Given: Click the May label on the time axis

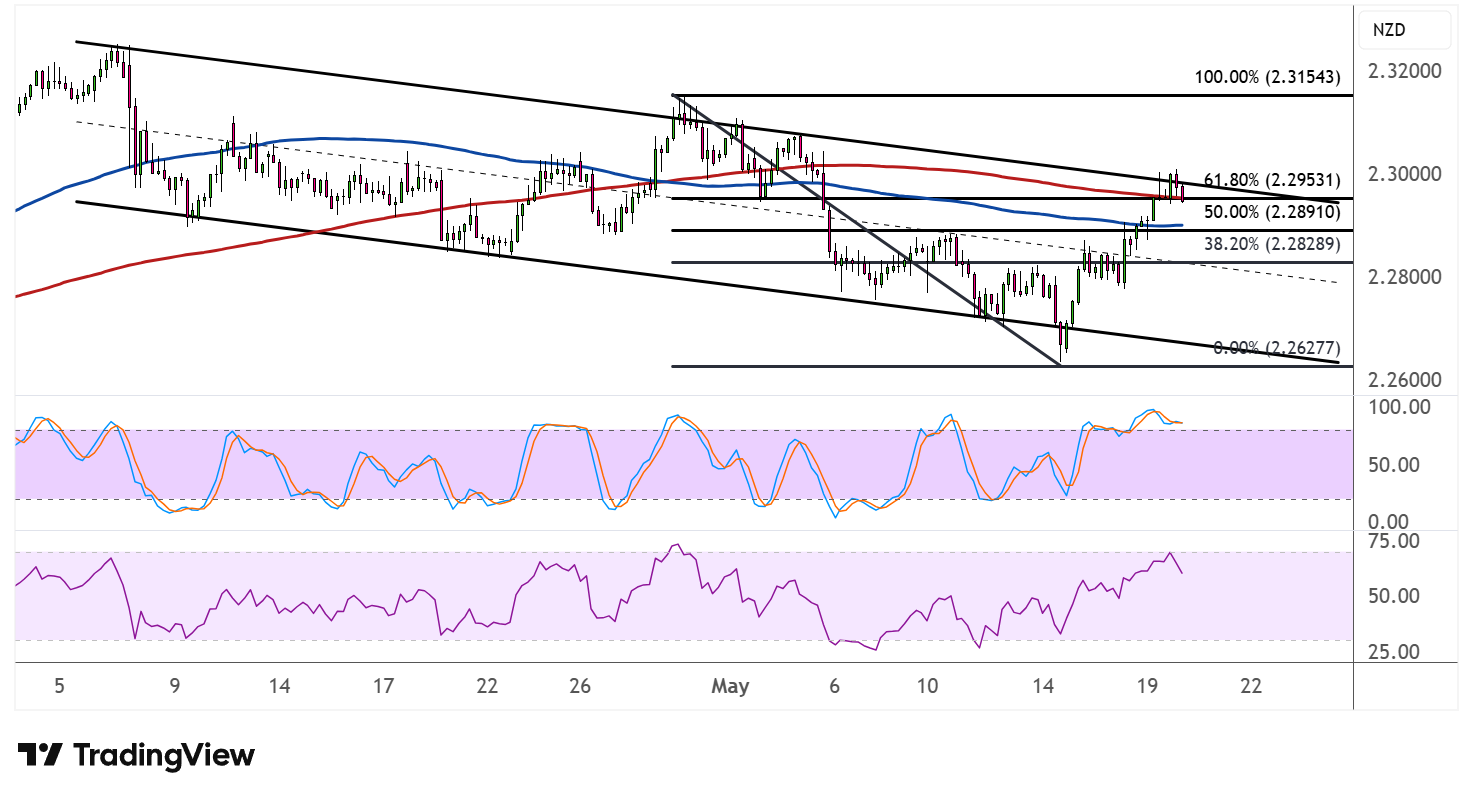Looking at the screenshot, I should click(x=730, y=687).
